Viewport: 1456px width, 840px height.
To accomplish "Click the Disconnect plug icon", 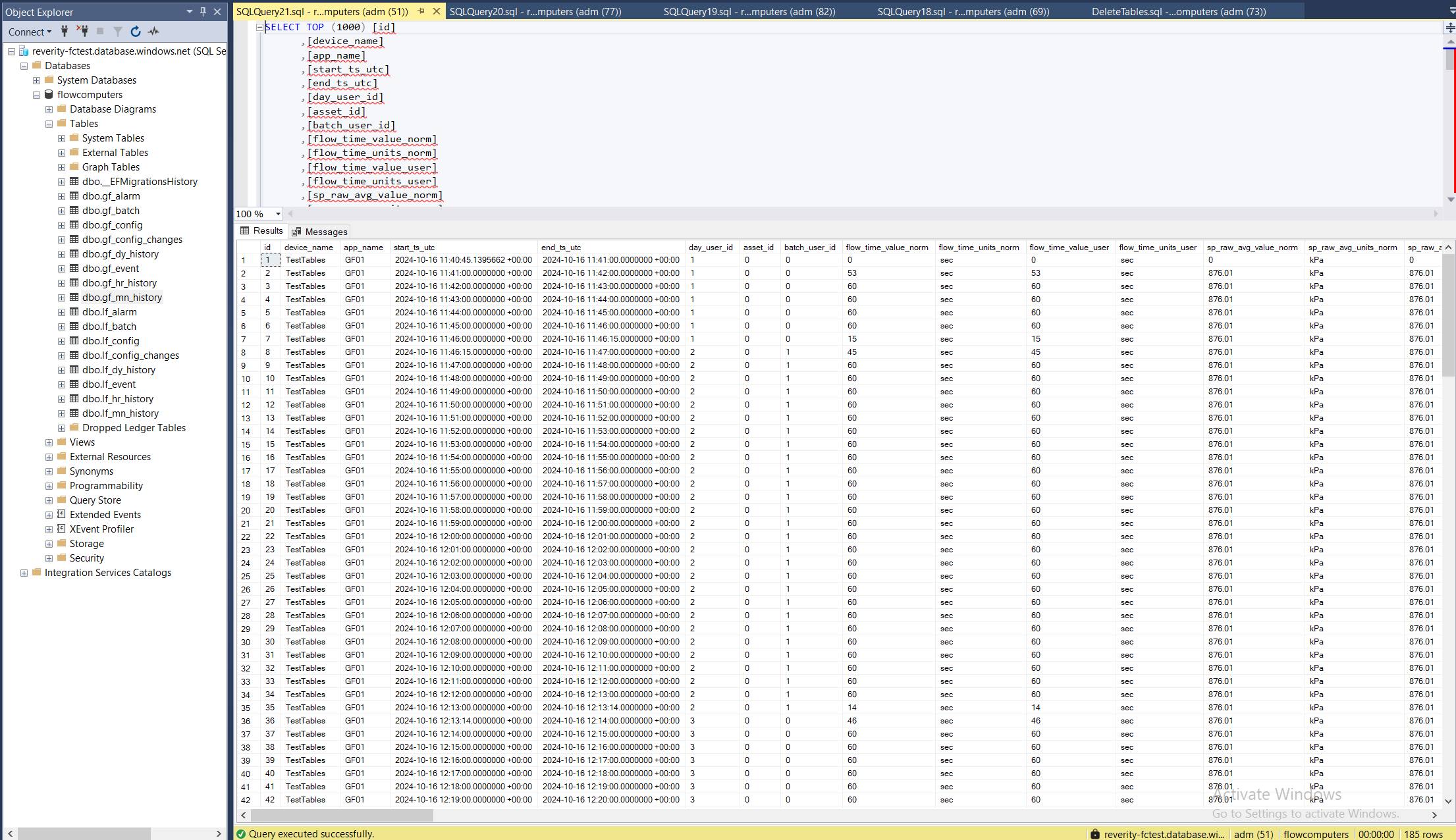I will click(x=82, y=31).
